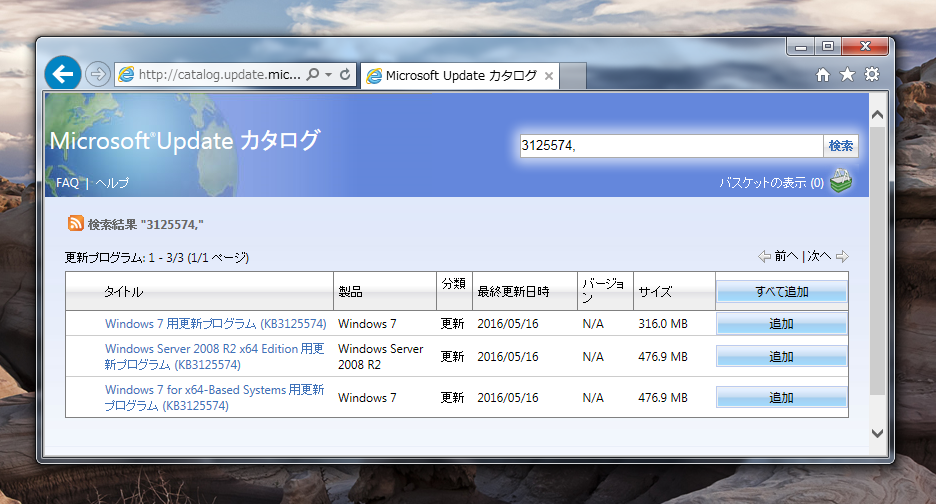Minimize the browser window
This screenshot has width=936, height=504.
point(800,47)
